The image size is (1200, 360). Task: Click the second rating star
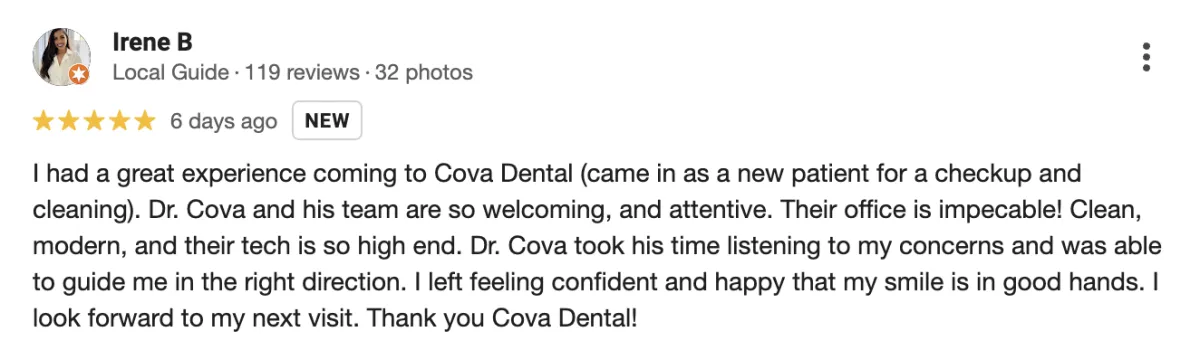pos(68,121)
